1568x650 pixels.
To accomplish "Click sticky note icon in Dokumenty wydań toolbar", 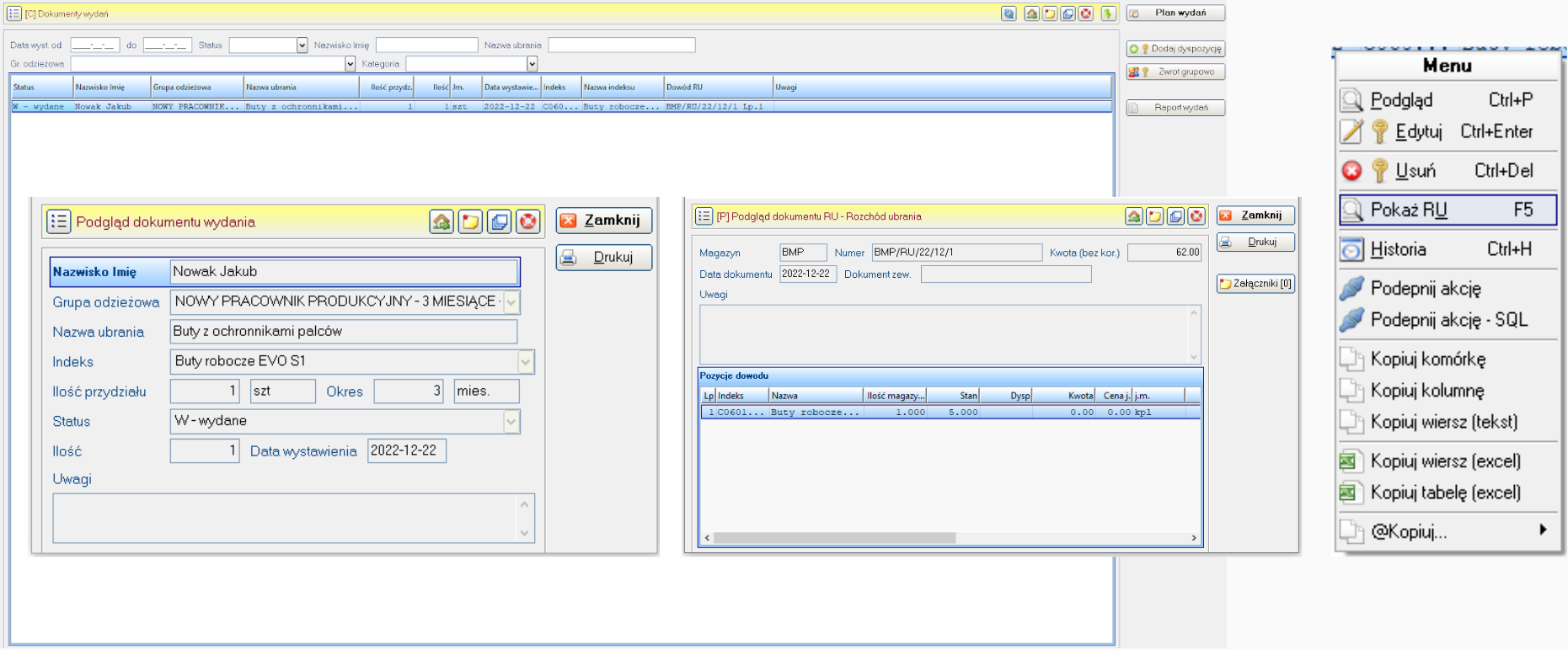I will pos(1050,13).
